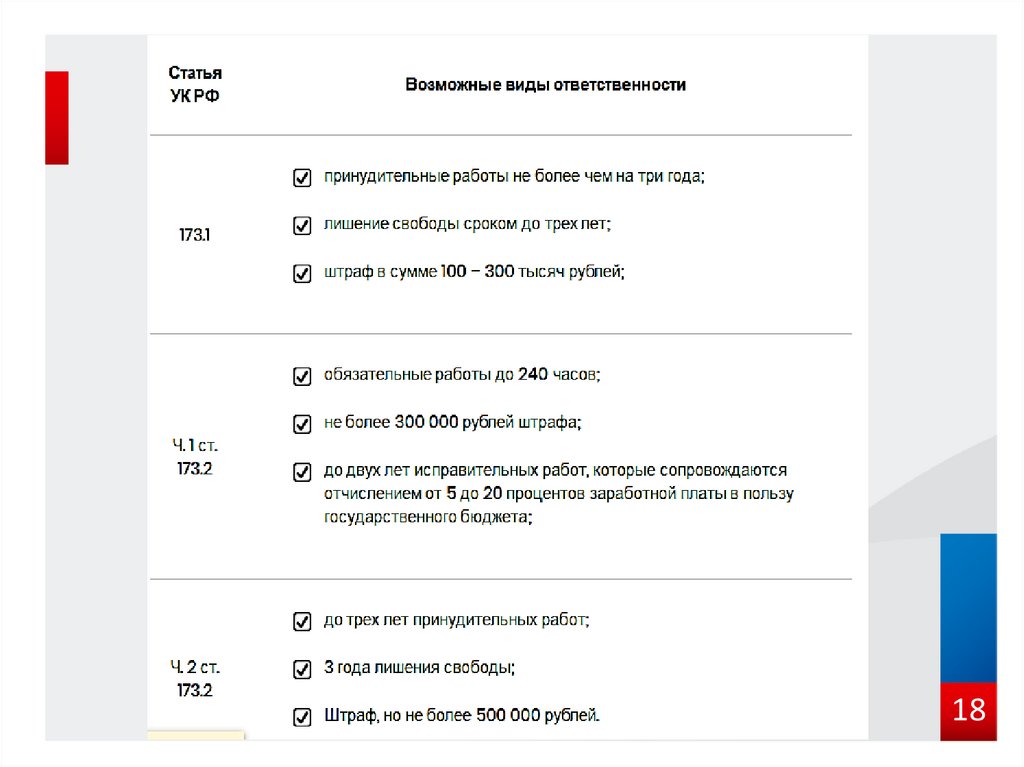Click the 'Статья УК РФ' column header
Screen dimensions: 1024x767
point(195,84)
